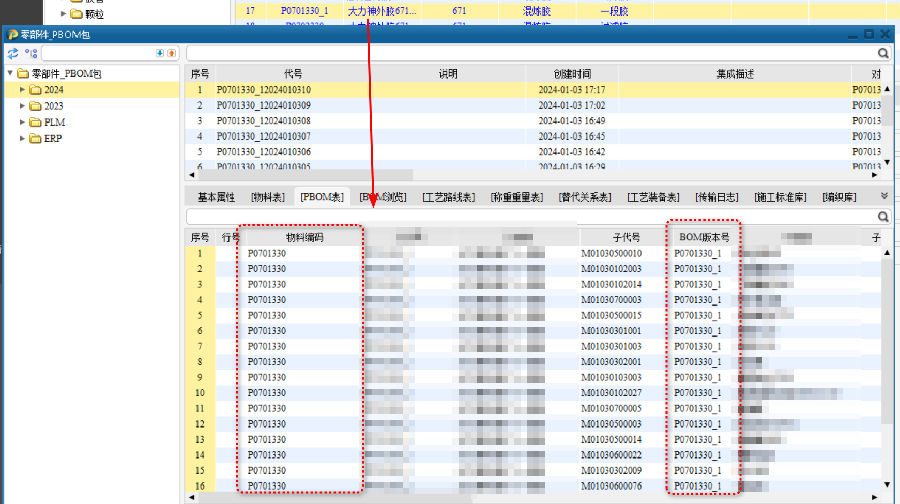The image size is (900, 504).
Task: Sort by BOM版本号 column header
Action: point(704,237)
